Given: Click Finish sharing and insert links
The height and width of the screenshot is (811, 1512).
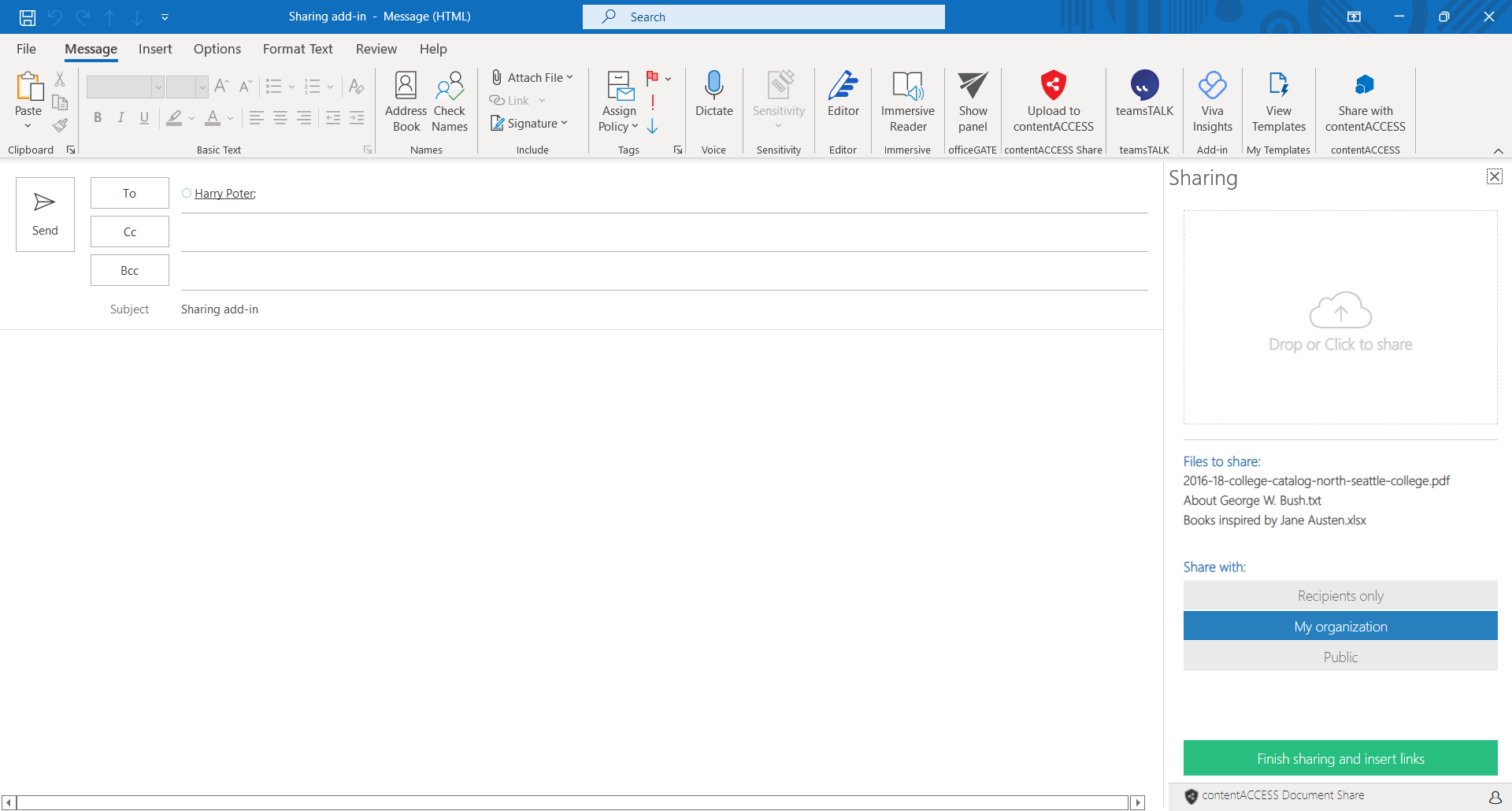Looking at the screenshot, I should (1340, 759).
